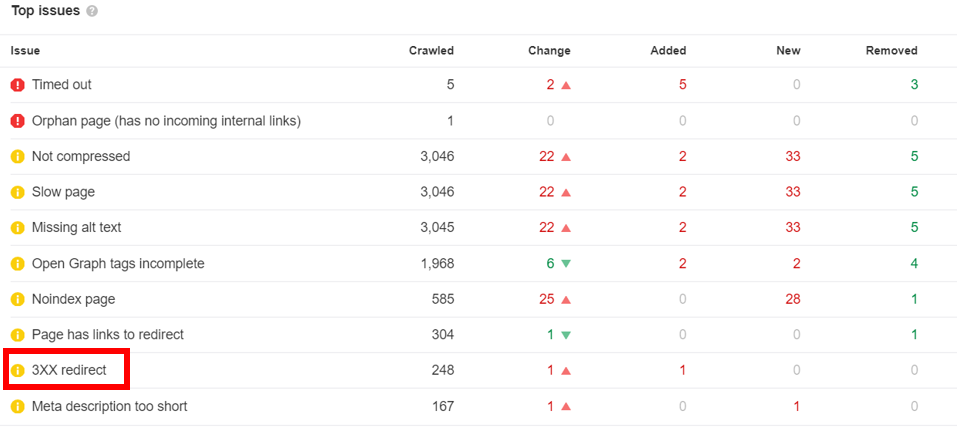Image resolution: width=965 pixels, height=430 pixels.
Task: Click warning icon next to Missing alt text
Action: point(17,228)
